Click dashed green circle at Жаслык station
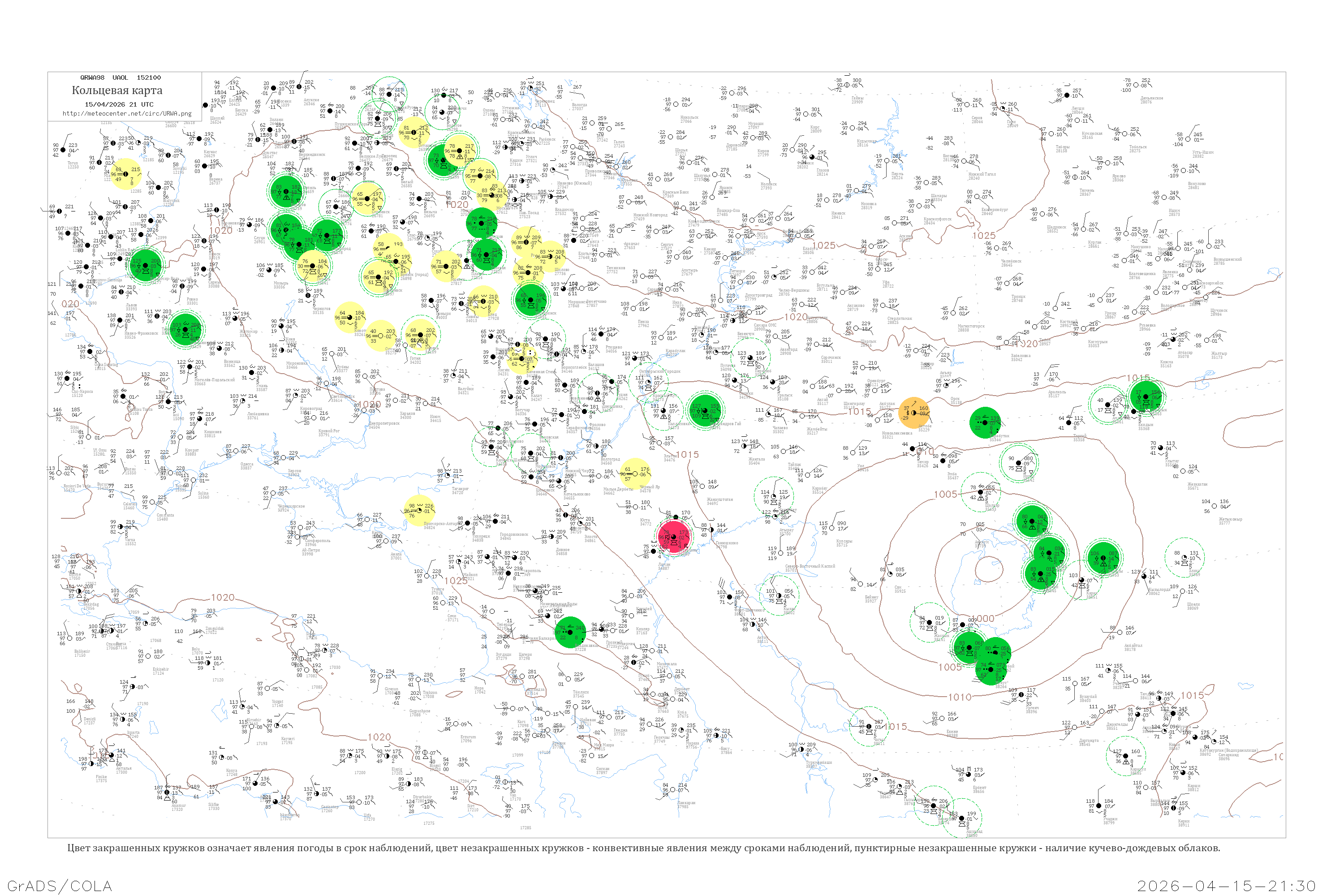Image resolution: width=1344 pixels, height=896 pixels. (930, 622)
